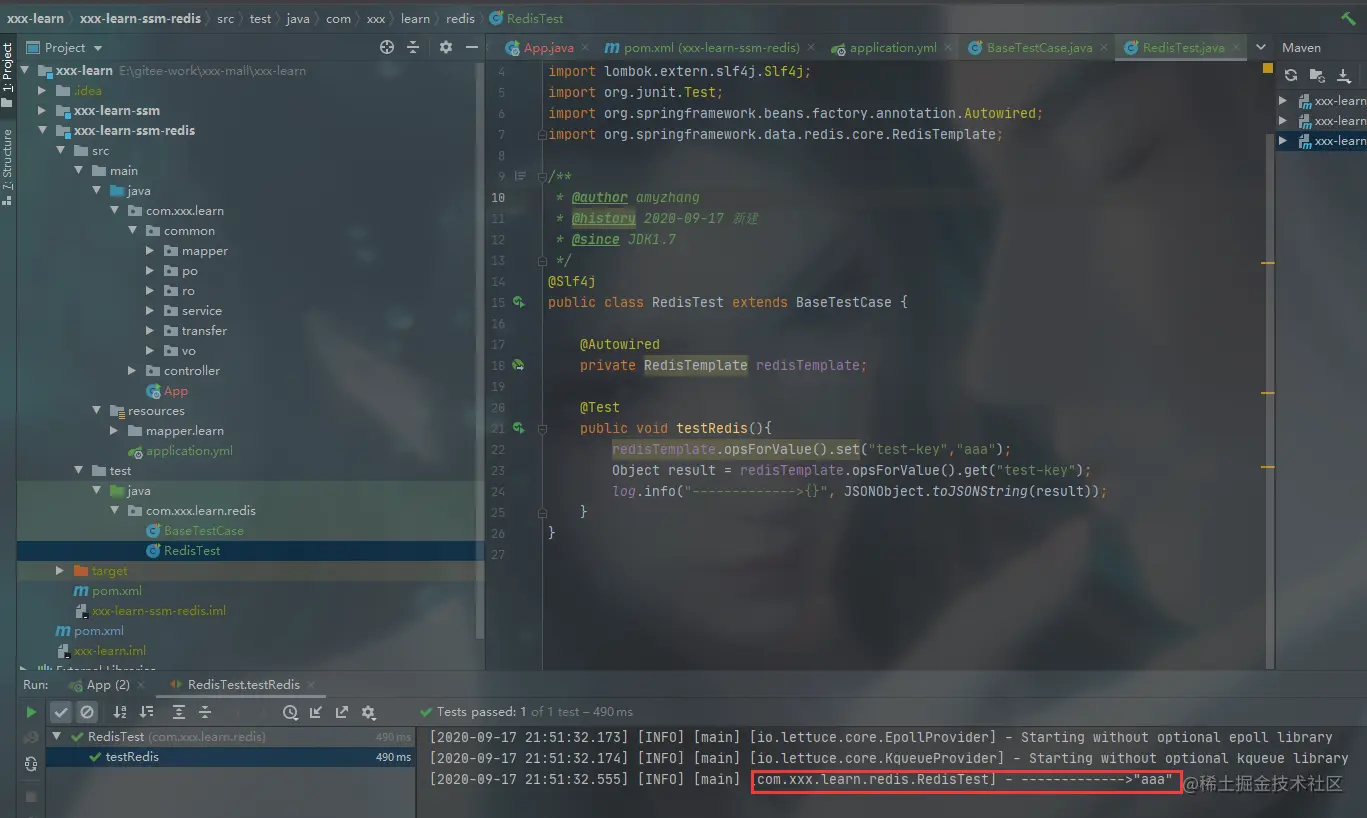Reimport all Maven projects
1367x818 pixels.
coord(1291,75)
